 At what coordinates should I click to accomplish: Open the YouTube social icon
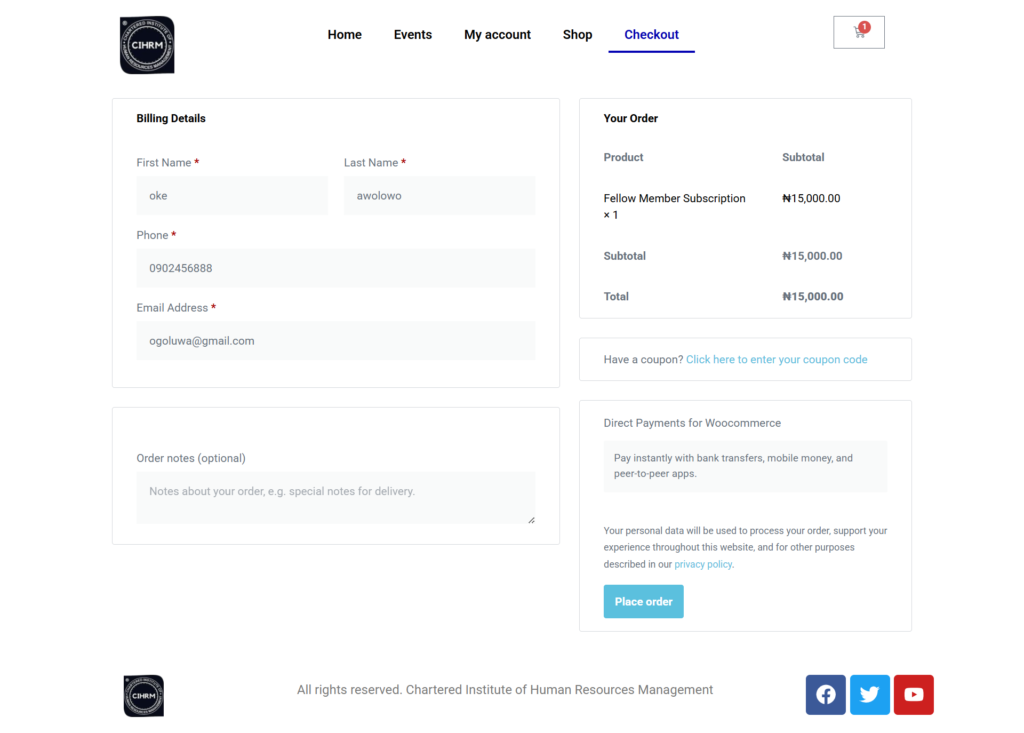tap(913, 695)
